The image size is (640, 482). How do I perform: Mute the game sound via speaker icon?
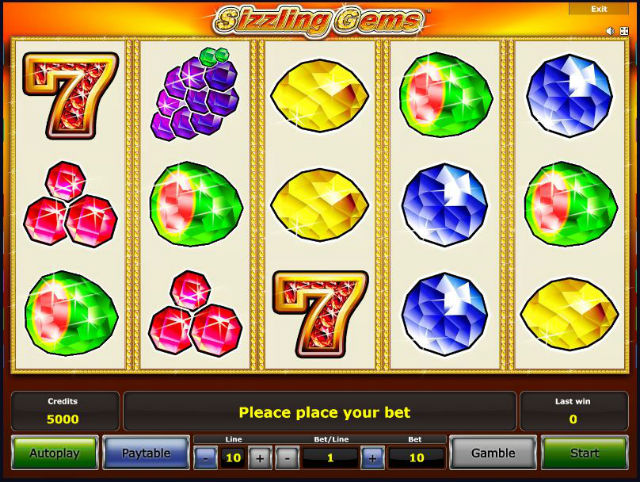[611, 31]
